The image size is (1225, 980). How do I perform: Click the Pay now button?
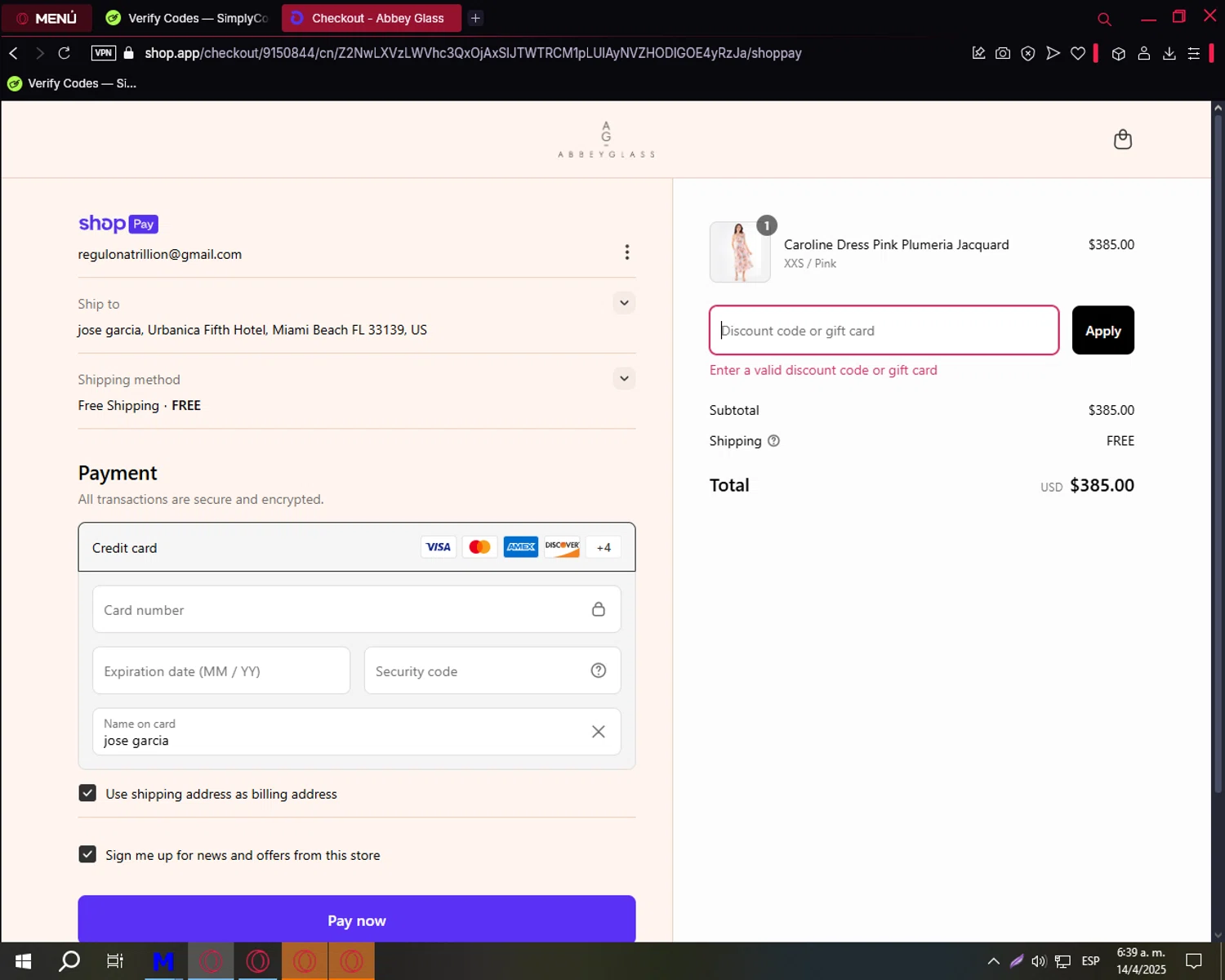coord(357,920)
